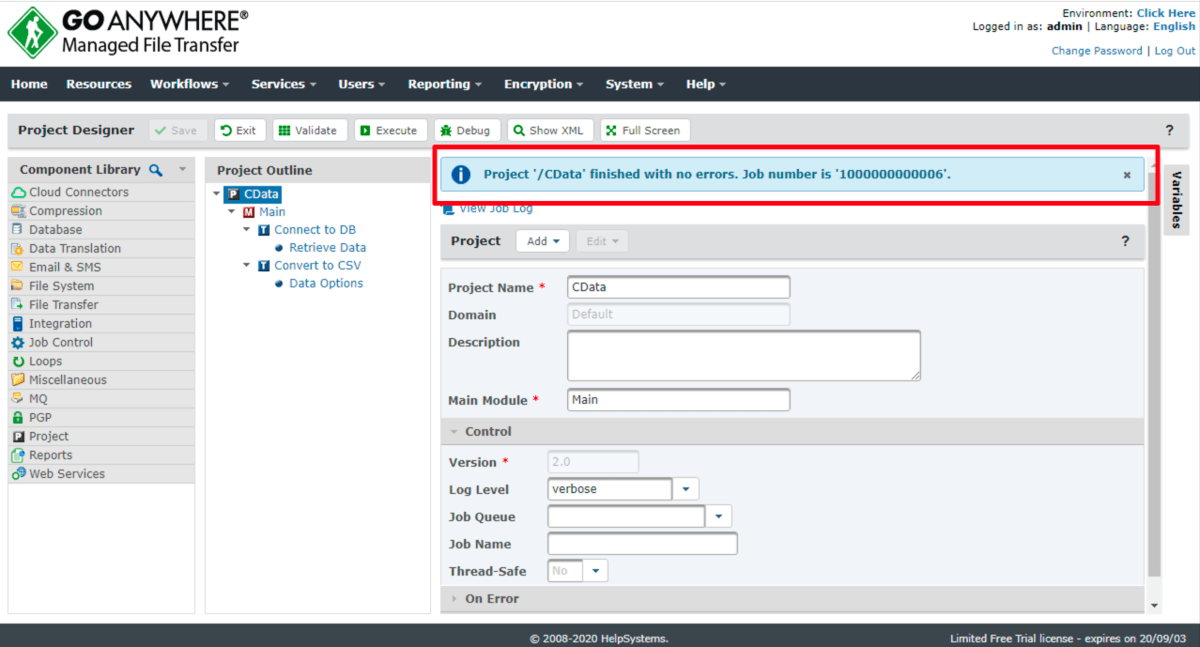Click the Description text area

point(744,355)
